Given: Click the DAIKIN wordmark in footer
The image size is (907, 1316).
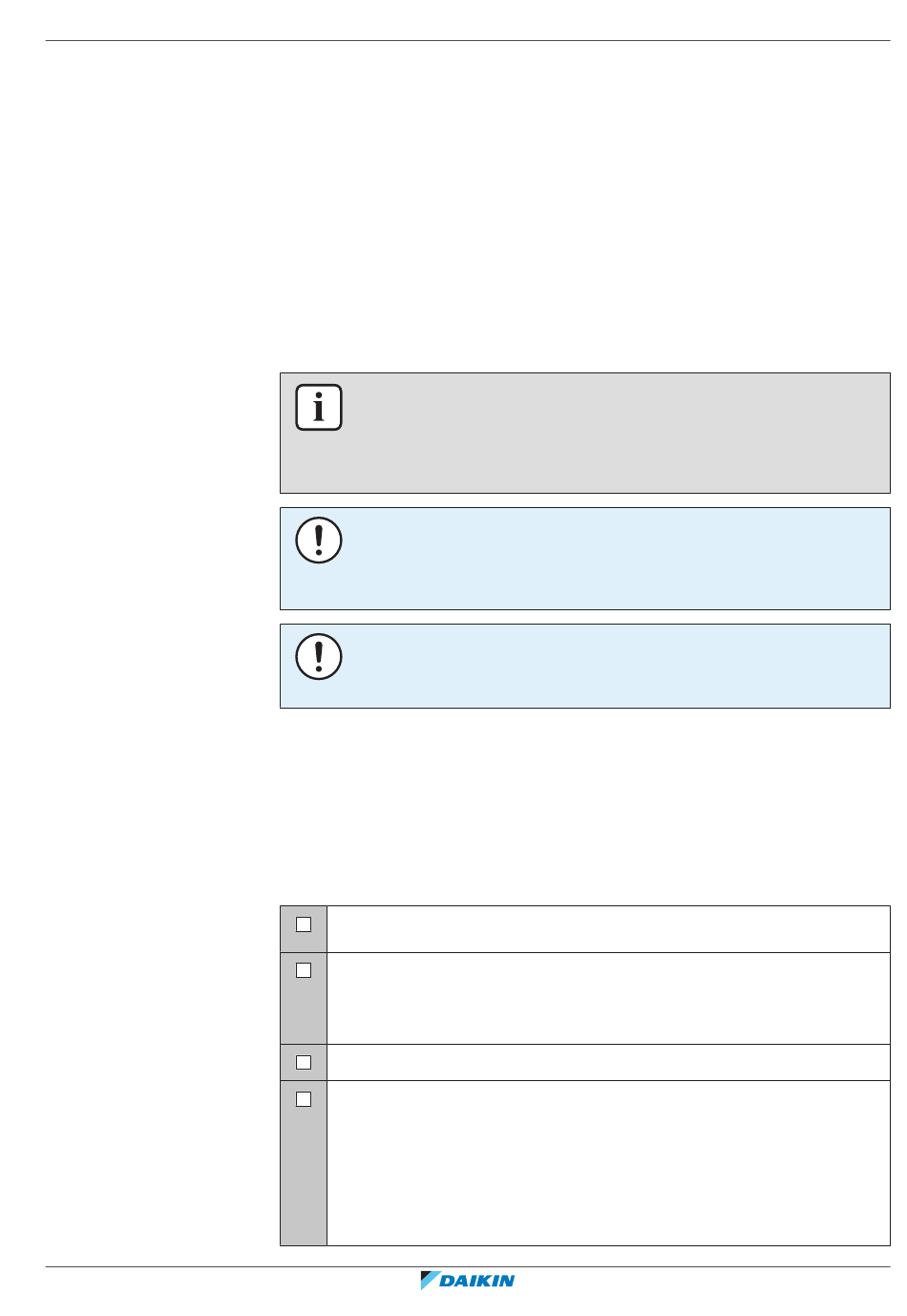Looking at the screenshot, I should pos(477,1282).
